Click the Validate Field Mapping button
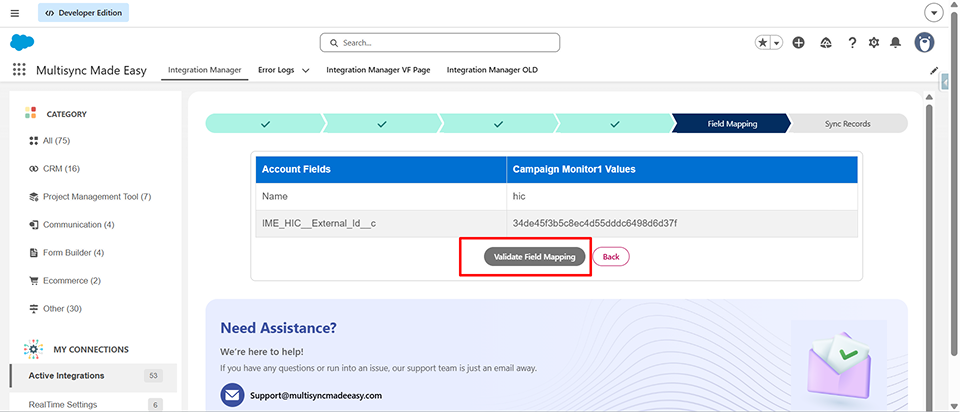960x412 pixels. pyautogui.click(x=534, y=257)
